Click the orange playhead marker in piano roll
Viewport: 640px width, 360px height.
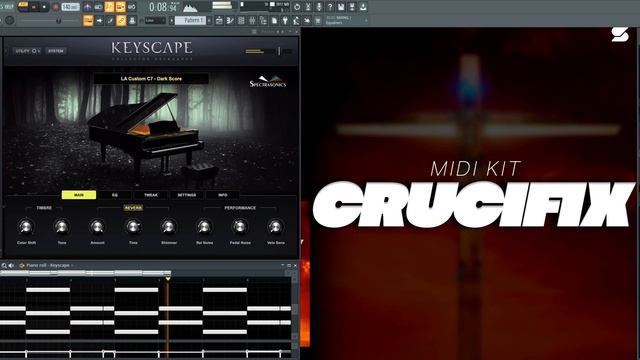coord(168,278)
